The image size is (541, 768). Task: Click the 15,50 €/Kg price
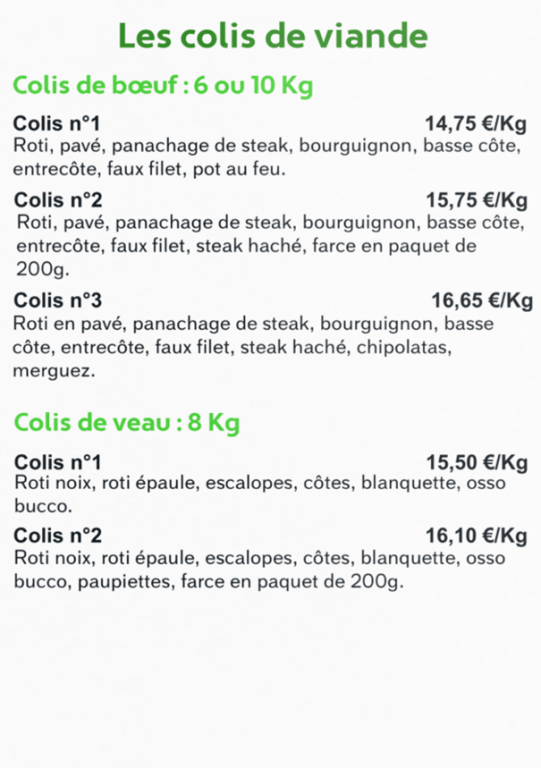(x=477, y=462)
